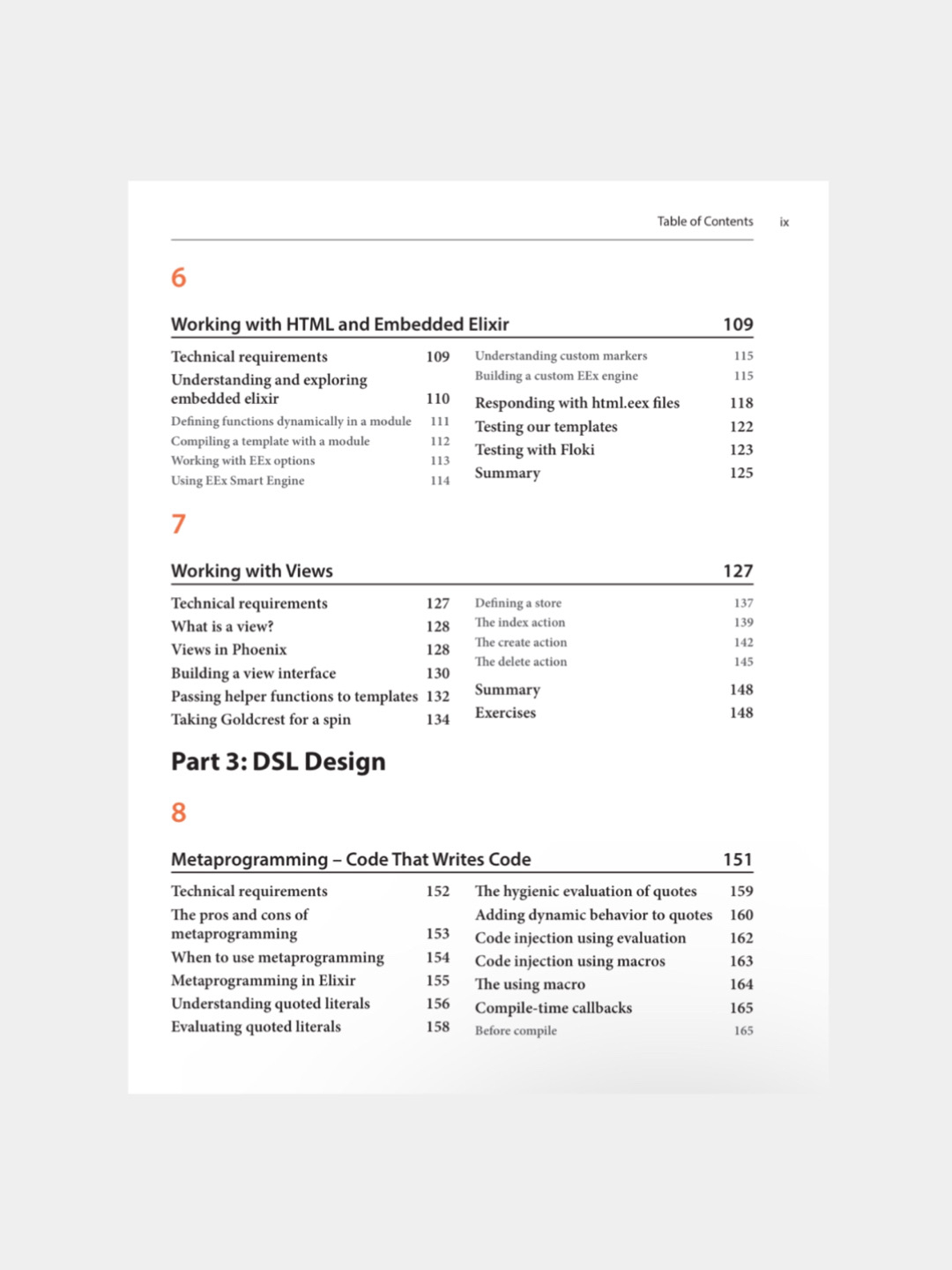Select "Taking Goldcrest for a spin"
952x1270 pixels.
261,720
